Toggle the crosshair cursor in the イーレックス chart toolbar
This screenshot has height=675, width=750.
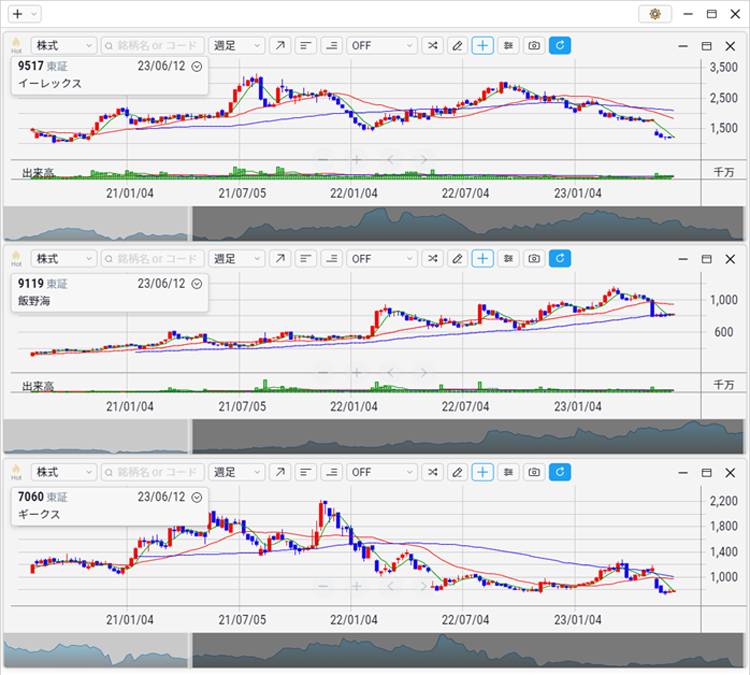pos(483,46)
